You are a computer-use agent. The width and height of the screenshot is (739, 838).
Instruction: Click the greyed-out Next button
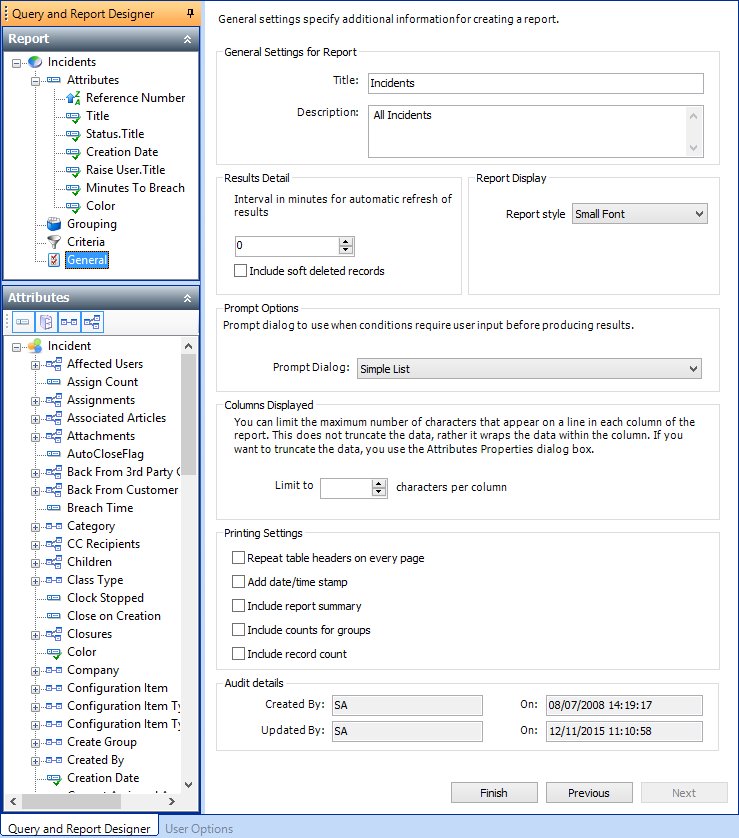pyautogui.click(x=684, y=793)
